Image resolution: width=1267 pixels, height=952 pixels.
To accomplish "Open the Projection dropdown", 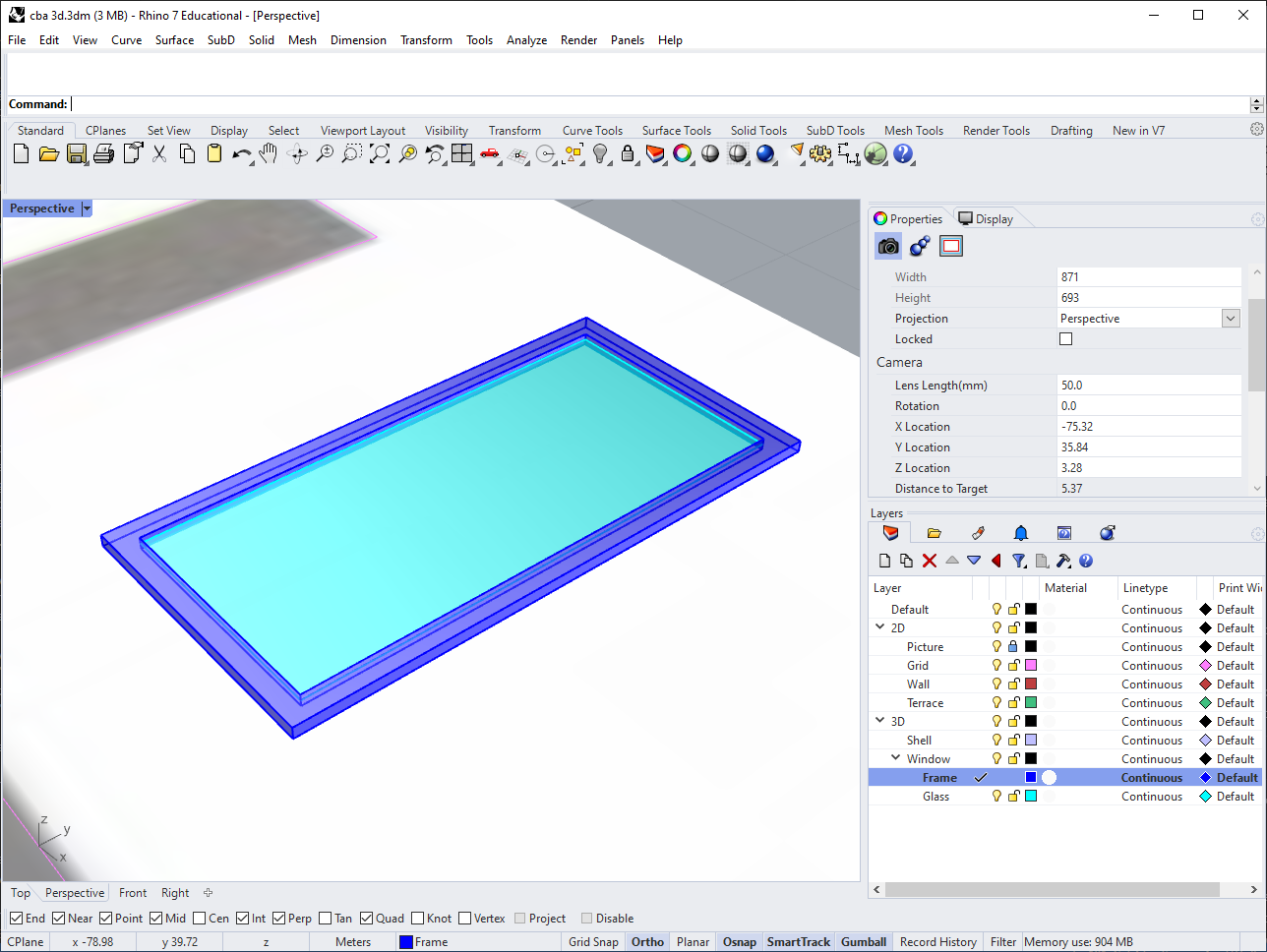I will [1231, 319].
